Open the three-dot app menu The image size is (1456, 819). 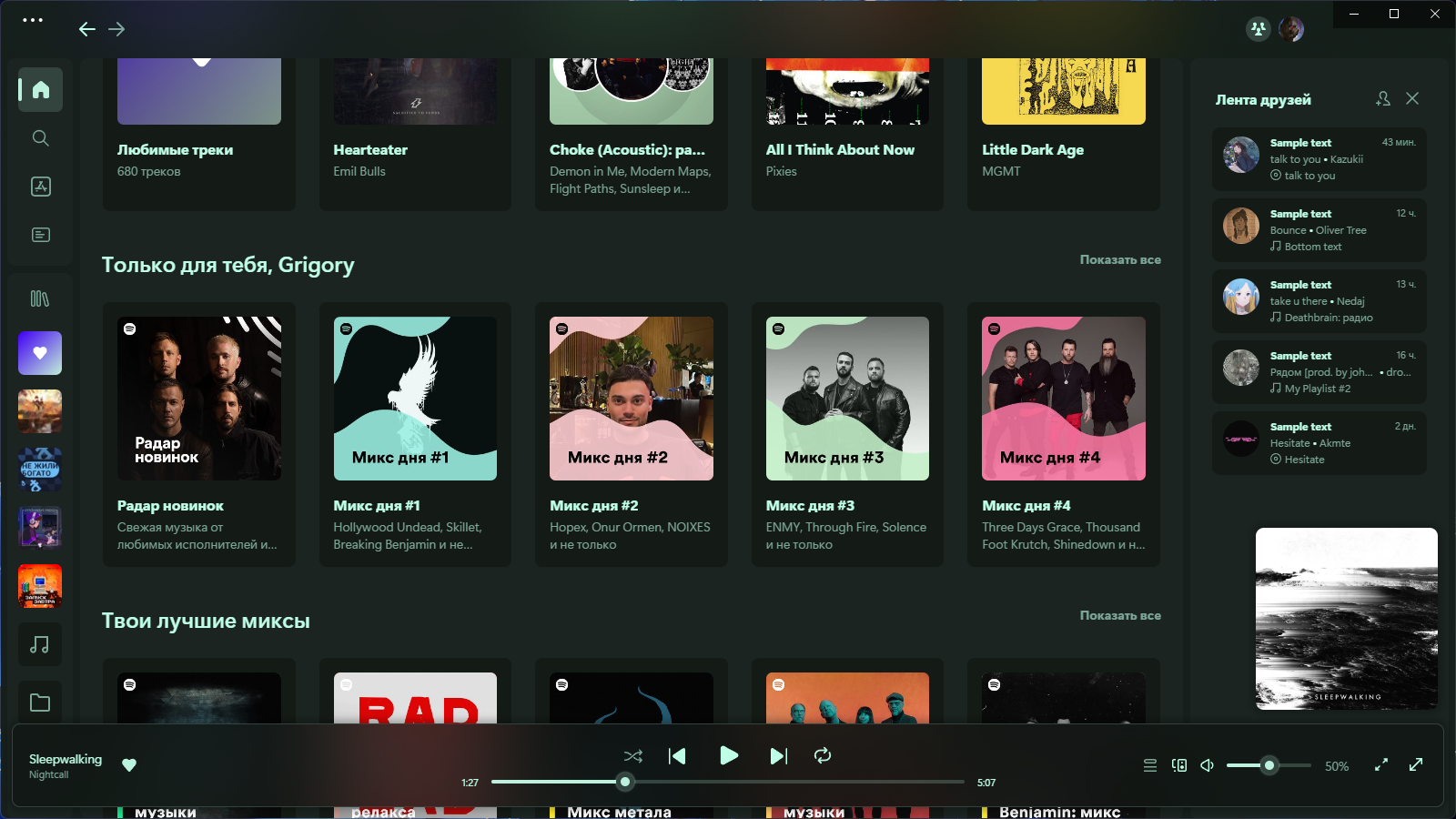pos(33,20)
